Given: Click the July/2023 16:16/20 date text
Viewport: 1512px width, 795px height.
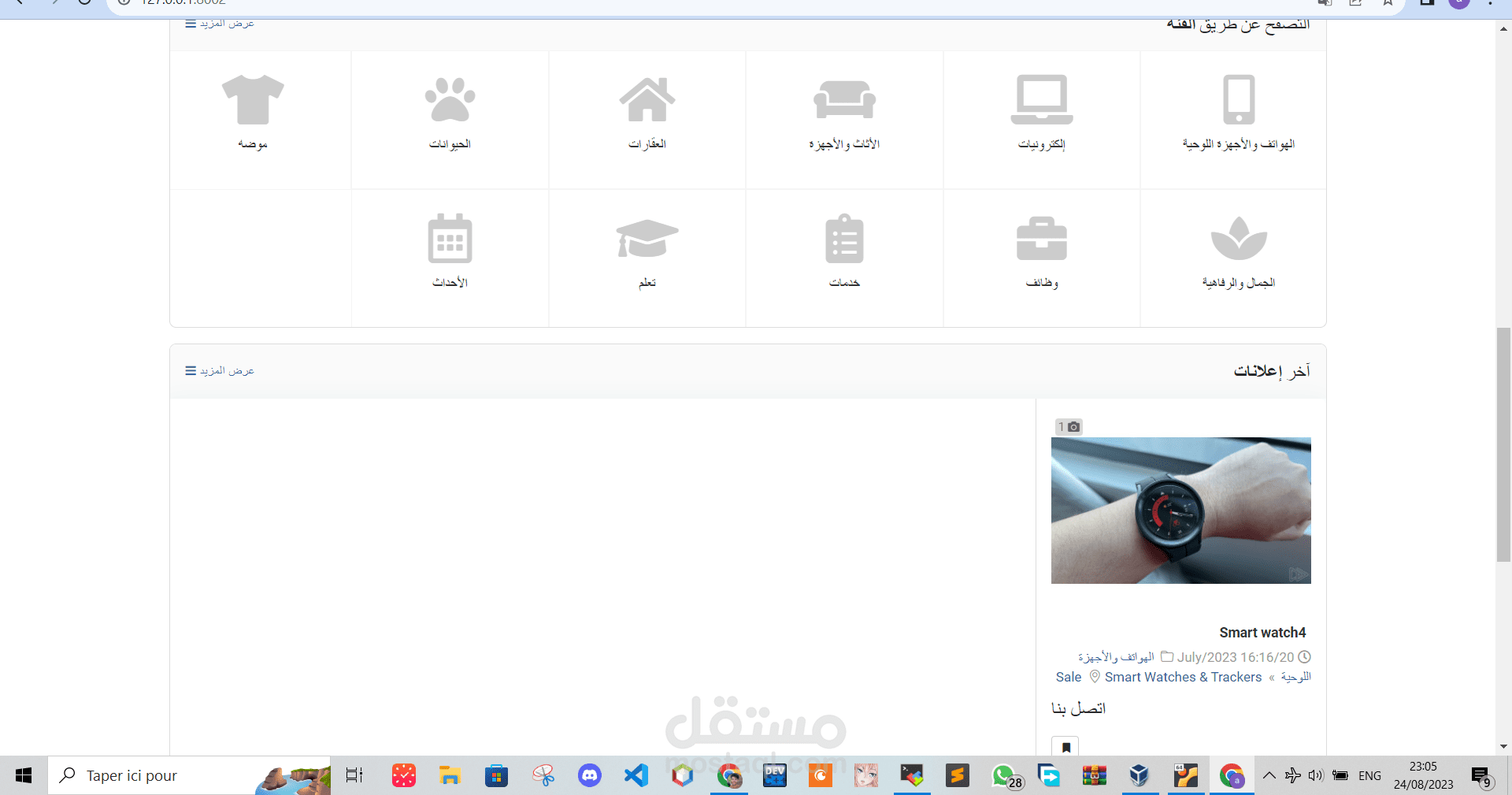Looking at the screenshot, I should 1236,657.
